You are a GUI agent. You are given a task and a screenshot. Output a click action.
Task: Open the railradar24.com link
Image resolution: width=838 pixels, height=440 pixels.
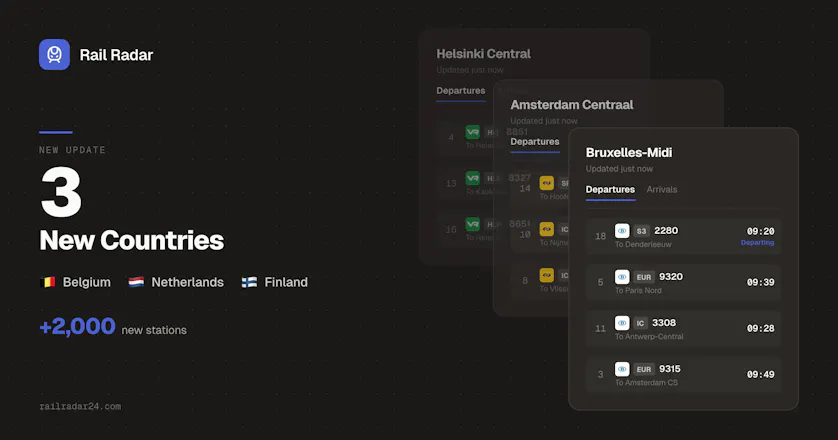click(x=80, y=406)
